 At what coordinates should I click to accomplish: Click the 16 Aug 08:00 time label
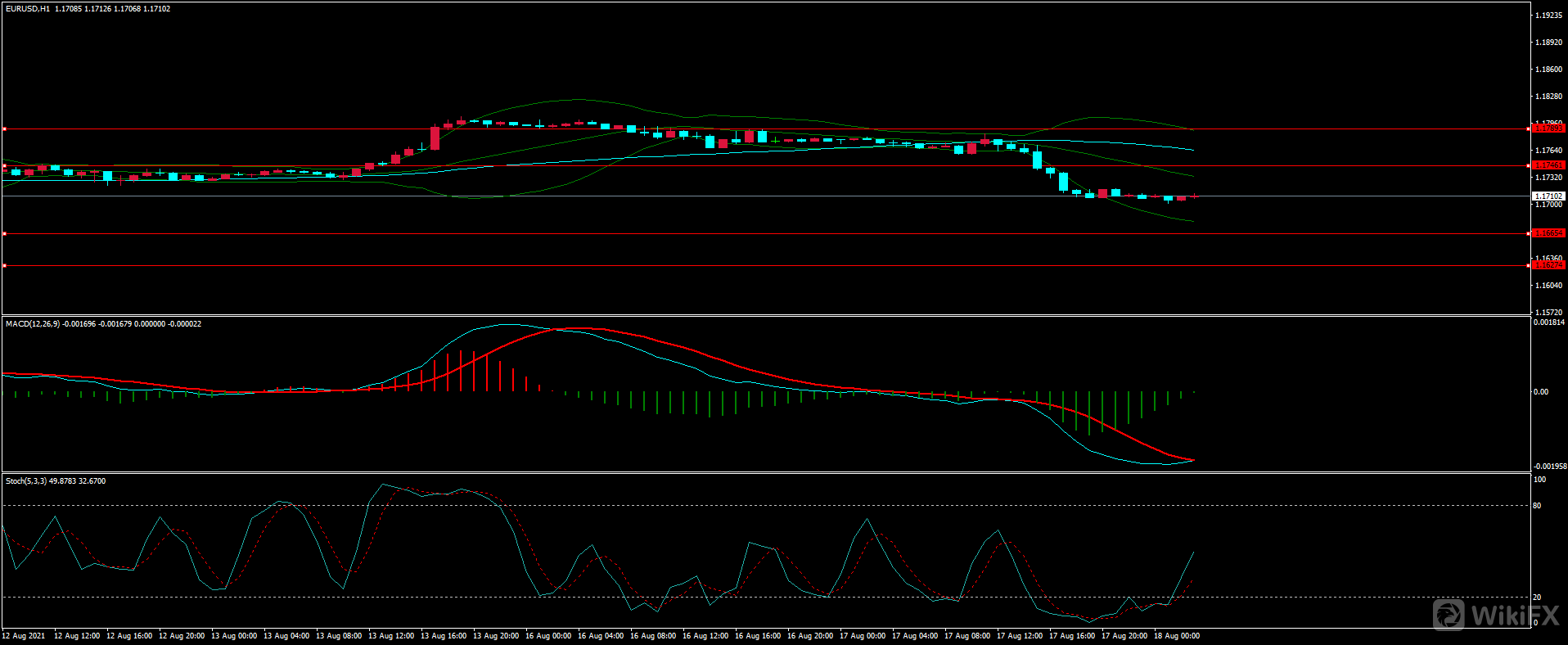pyautogui.click(x=653, y=636)
